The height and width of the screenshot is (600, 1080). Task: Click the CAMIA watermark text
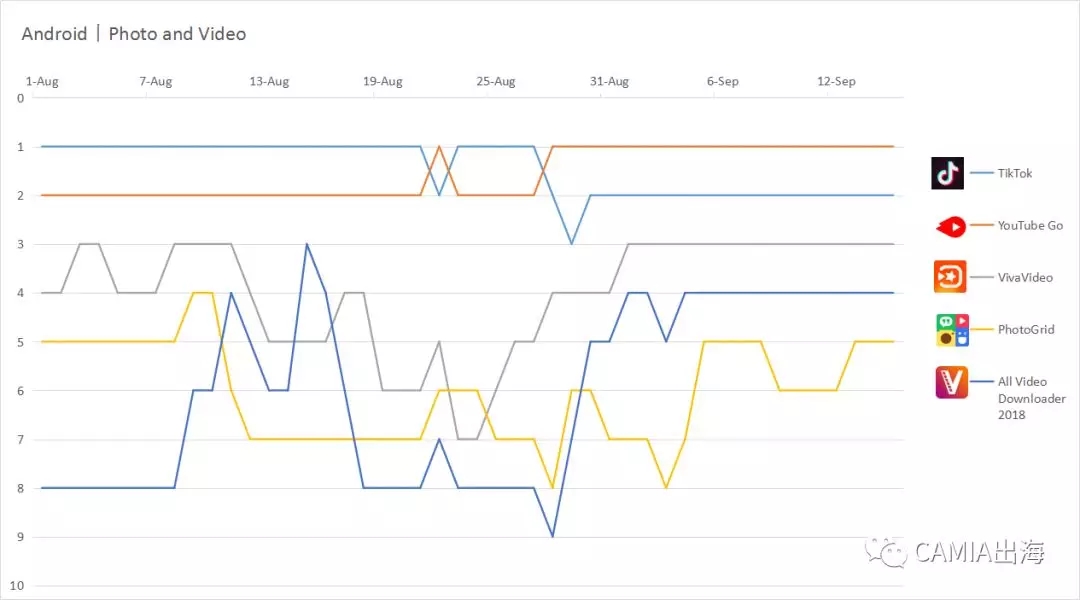(979, 552)
